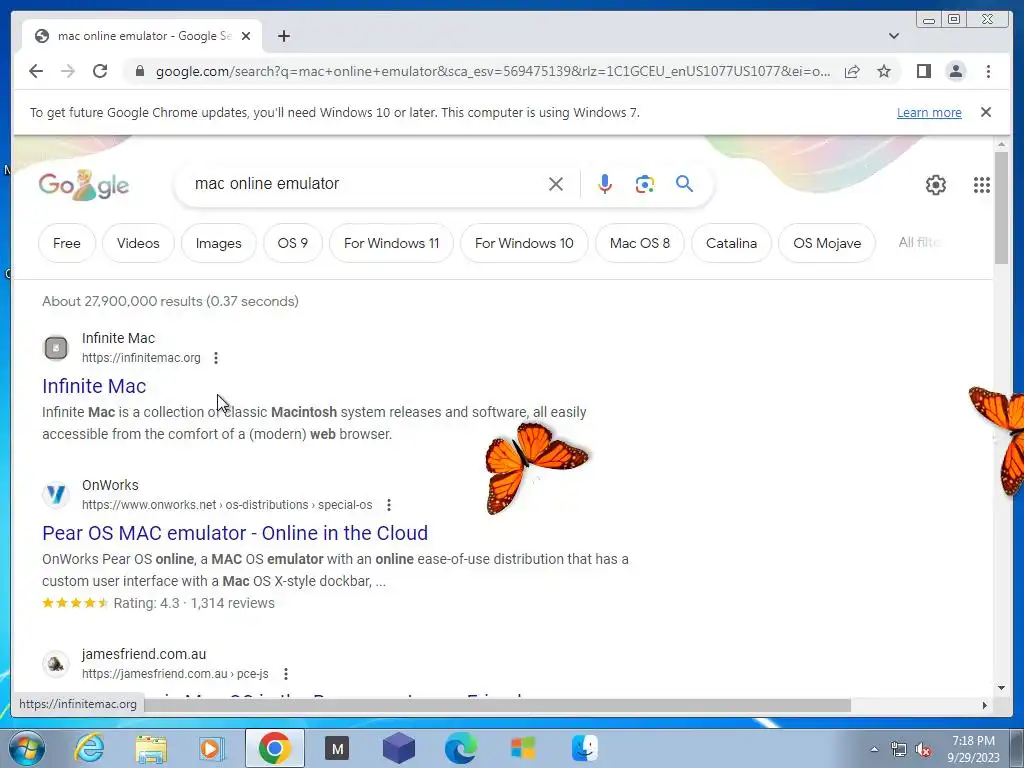This screenshot has width=1024, height=768.
Task: Click the jamesfriend.com.au site name
Action: click(144, 654)
